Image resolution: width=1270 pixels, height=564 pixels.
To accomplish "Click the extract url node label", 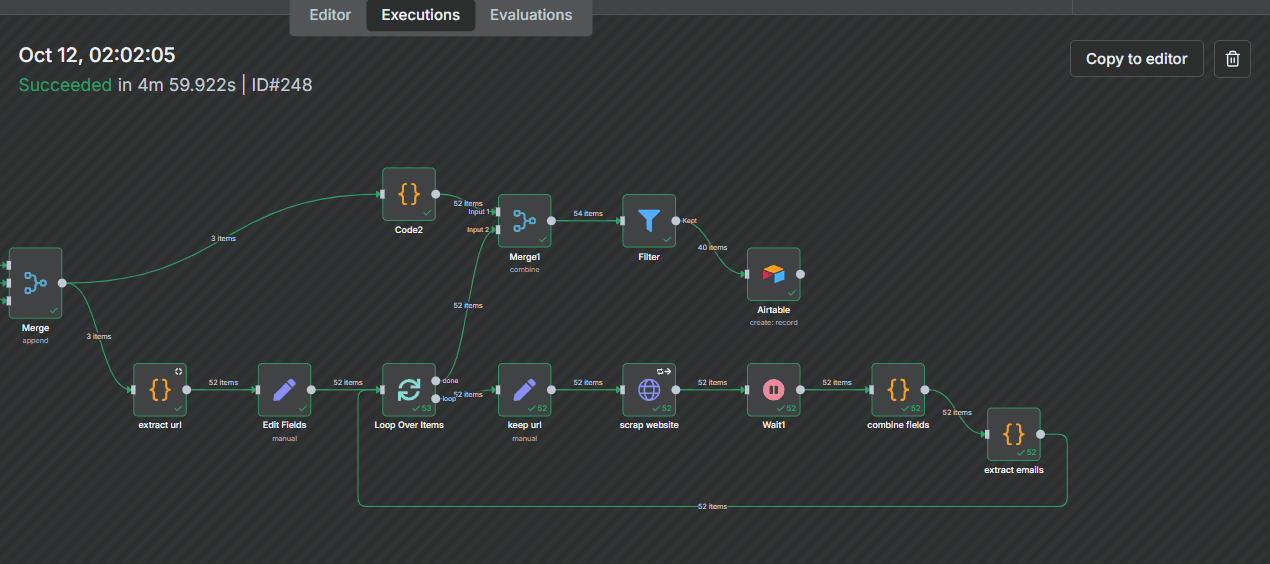I will 160,425.
